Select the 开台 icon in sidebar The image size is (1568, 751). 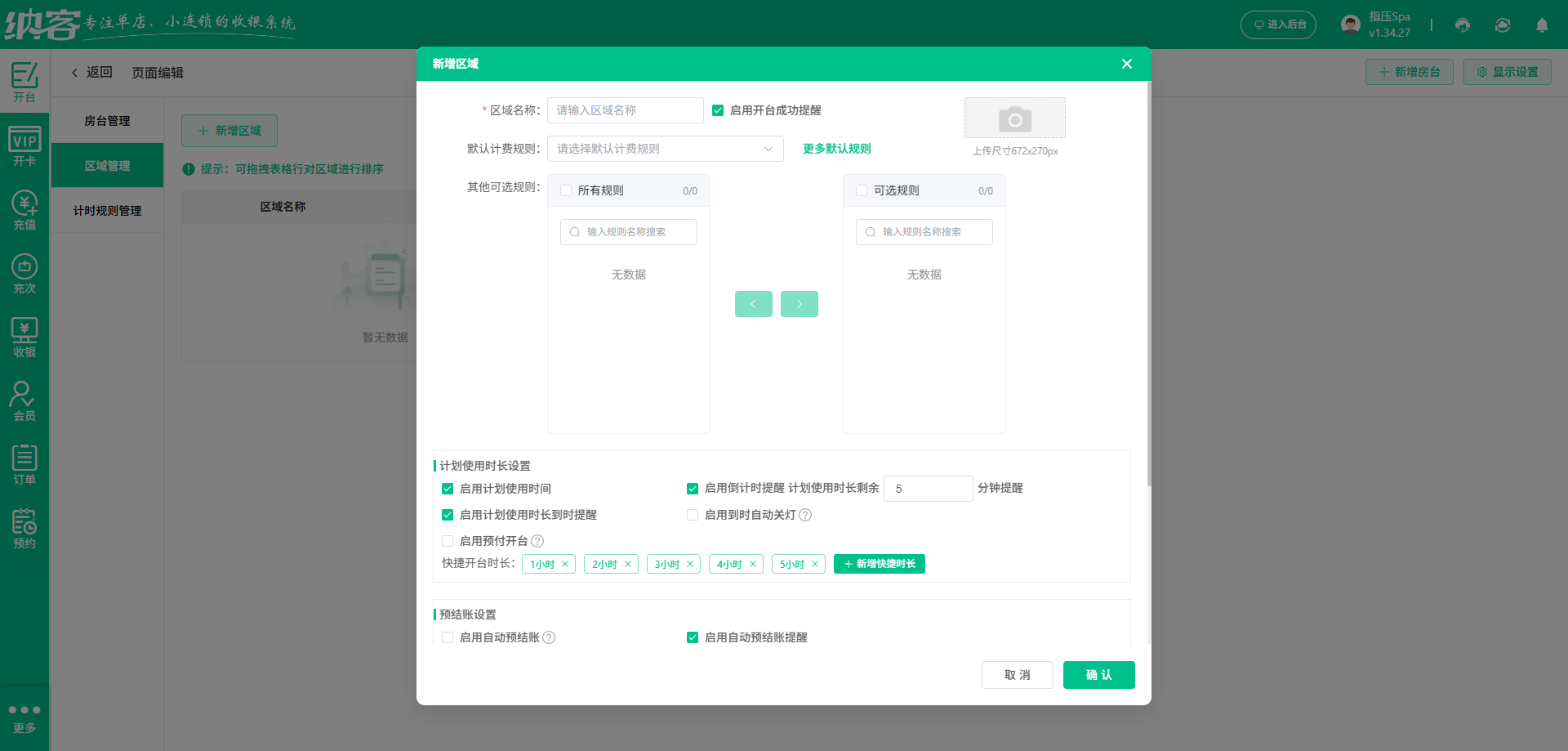[x=24, y=82]
